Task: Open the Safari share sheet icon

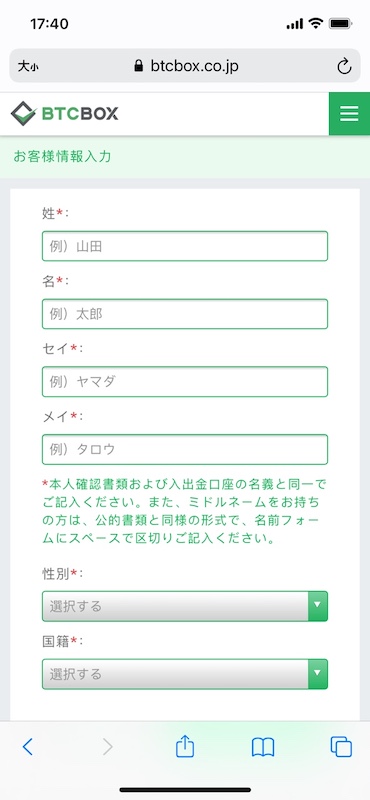Action: (x=185, y=746)
